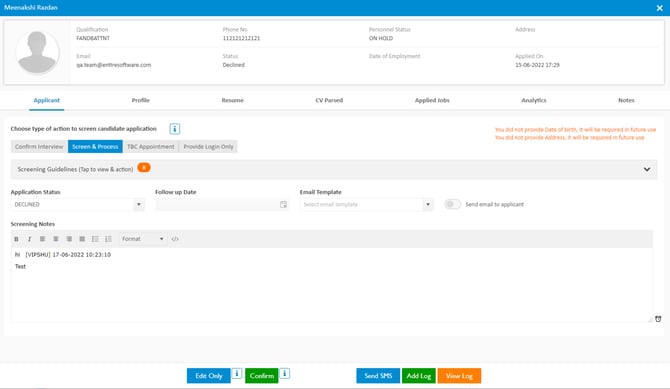The height and width of the screenshot is (389, 670).
Task: Insert numbered list in notes editor
Action: click(x=109, y=239)
